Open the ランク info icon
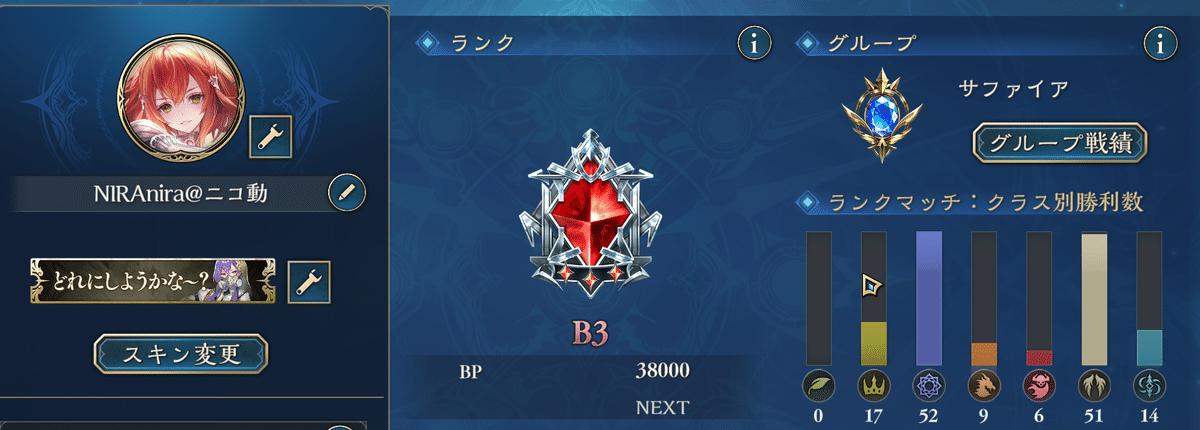 [x=755, y=42]
